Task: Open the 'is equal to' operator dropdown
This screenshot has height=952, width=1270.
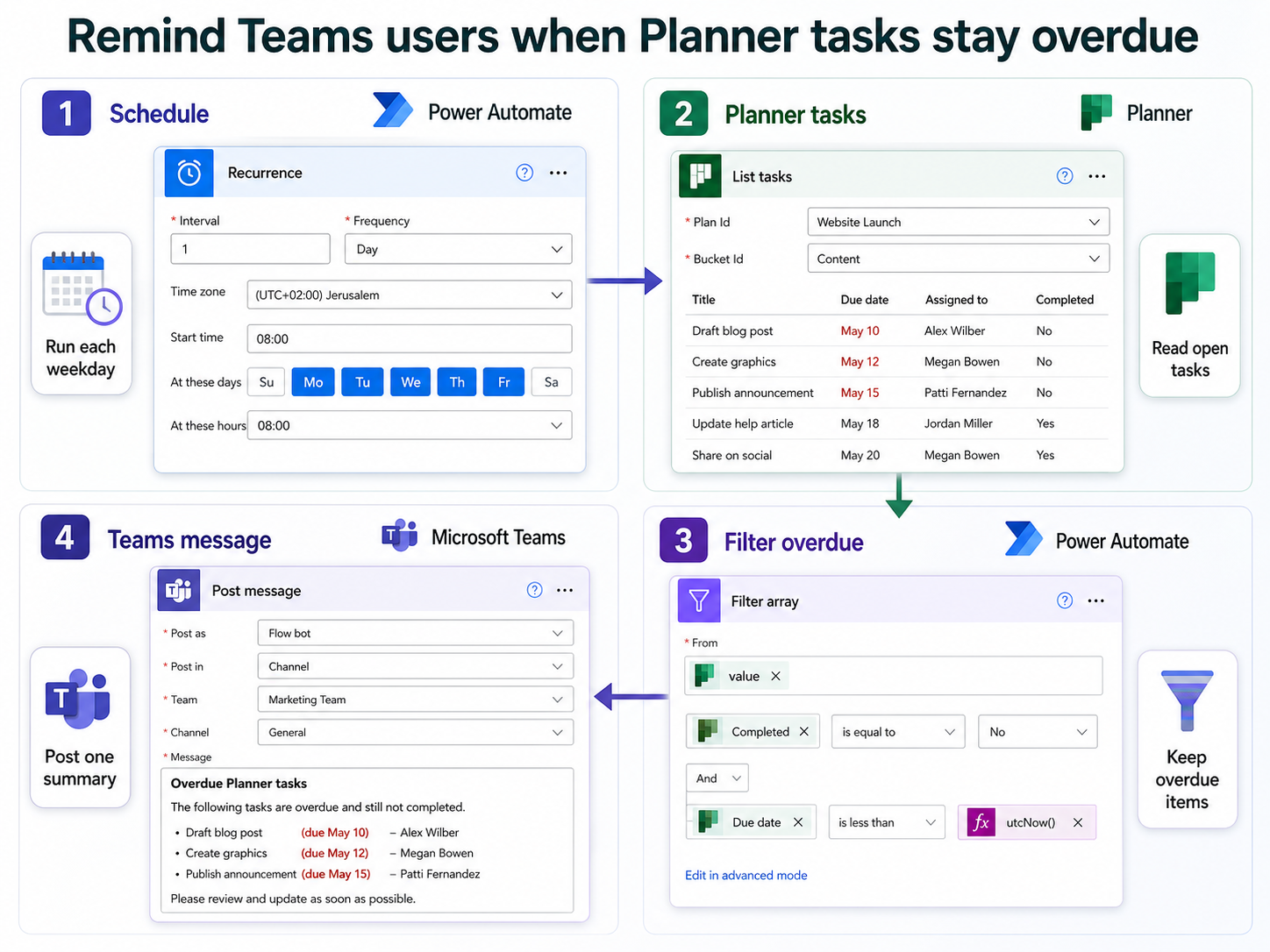Action: click(x=898, y=731)
